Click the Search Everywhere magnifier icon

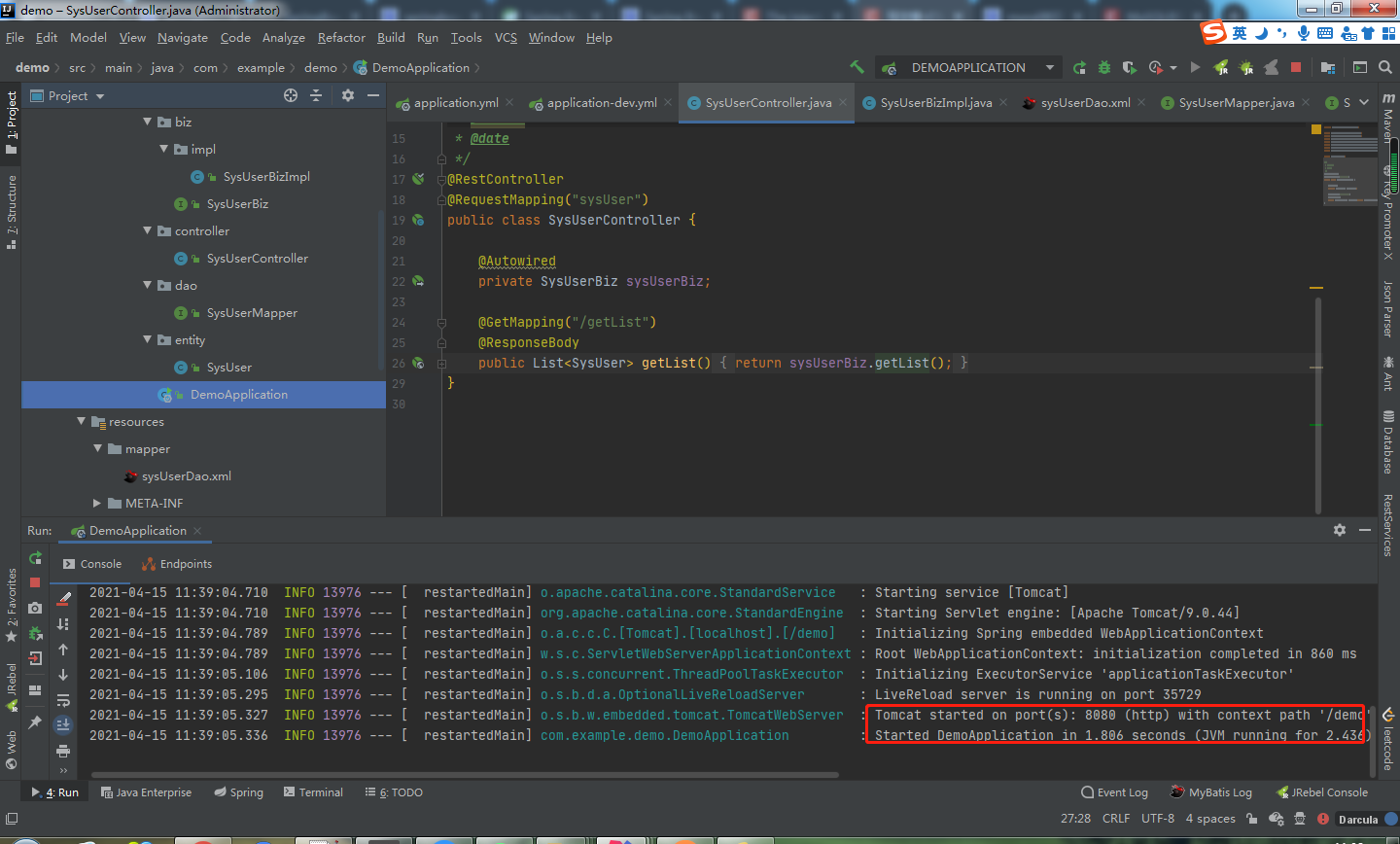(1385, 67)
